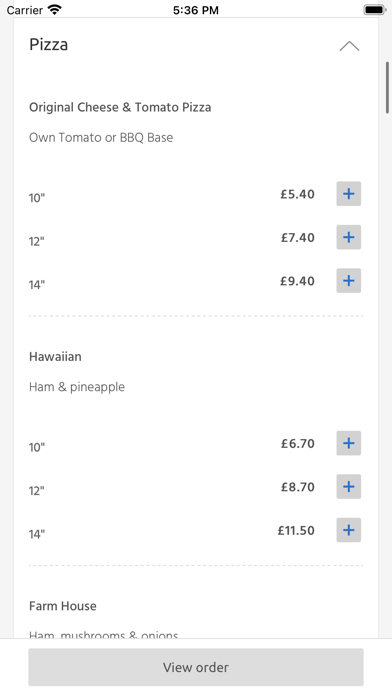
Task: Add 10" Hawaiian pizza for £6.70
Action: [x=348, y=443]
